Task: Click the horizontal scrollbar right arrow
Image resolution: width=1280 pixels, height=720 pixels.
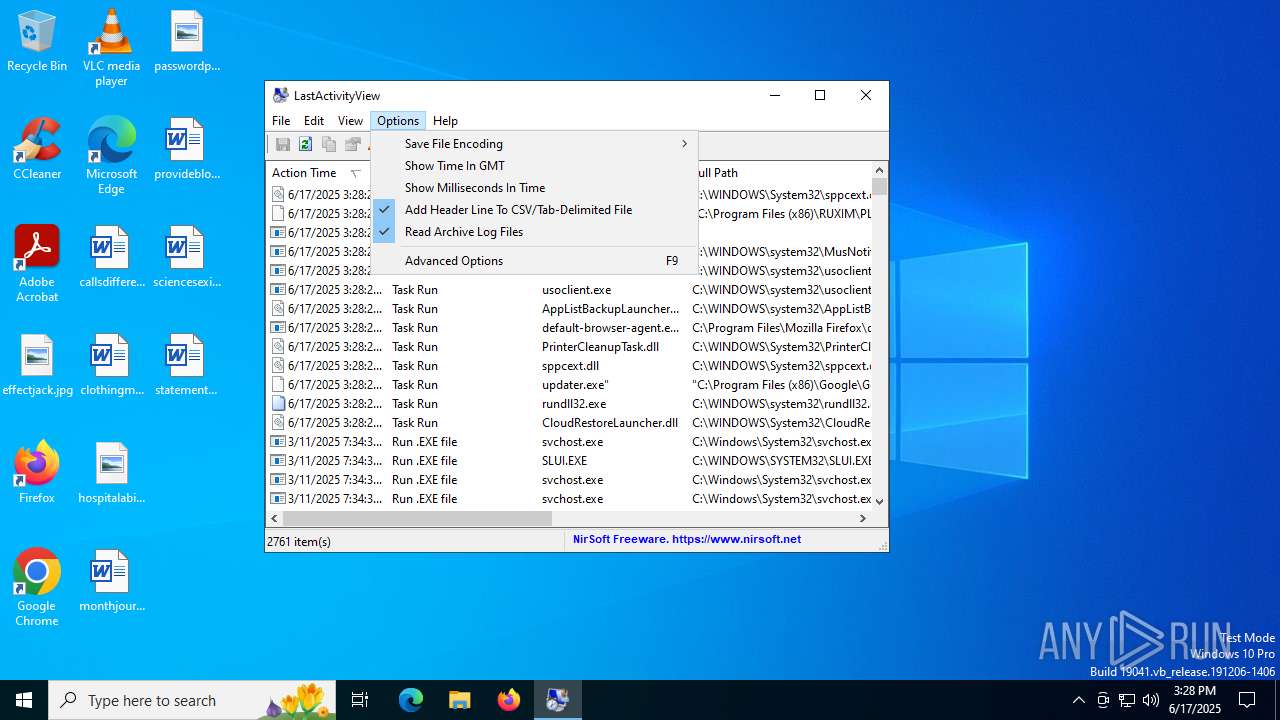Action: click(863, 518)
